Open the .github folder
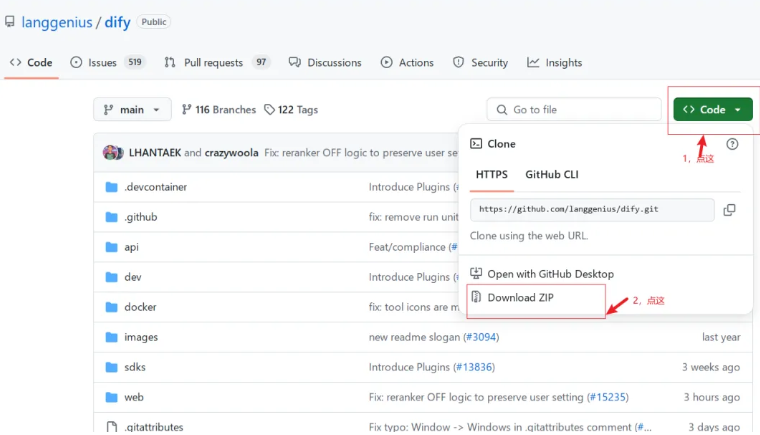Image resolution: width=760 pixels, height=435 pixels. click(141, 217)
